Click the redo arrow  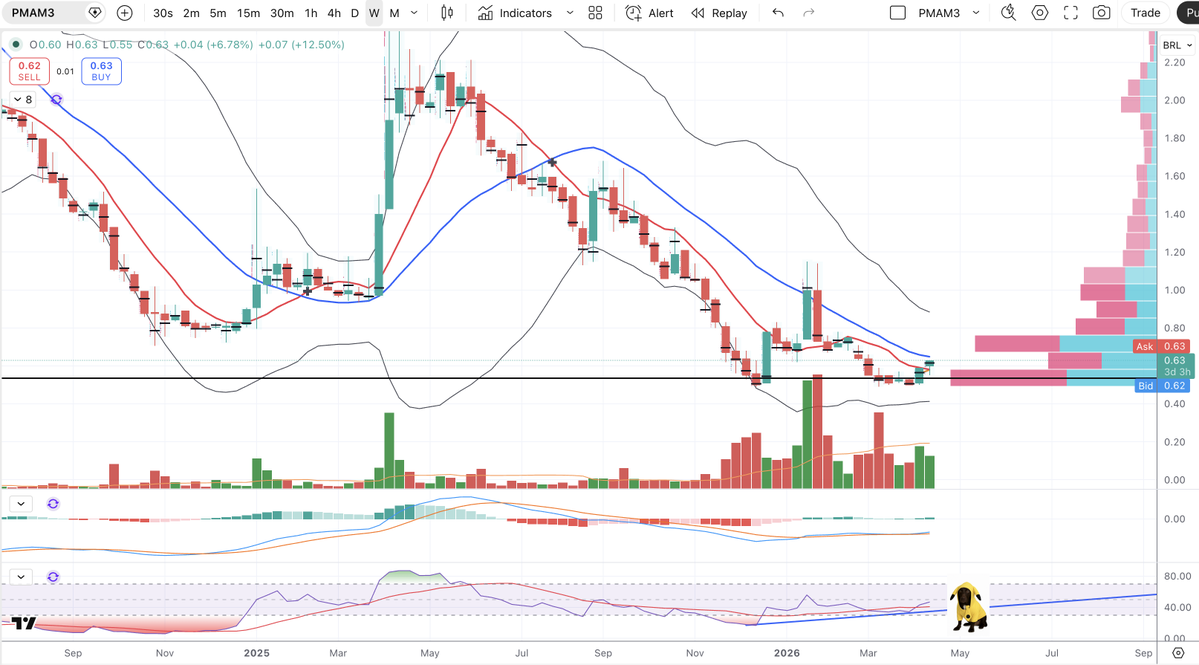[x=808, y=13]
